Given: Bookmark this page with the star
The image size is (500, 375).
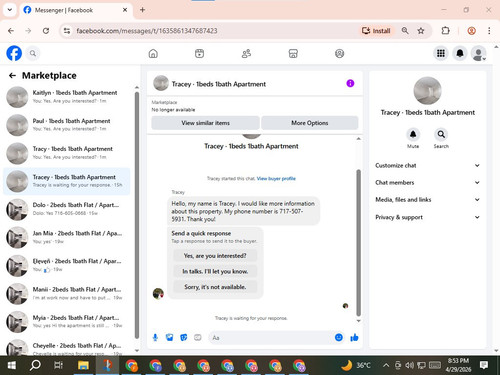Looking at the screenshot, I should click(x=421, y=31).
